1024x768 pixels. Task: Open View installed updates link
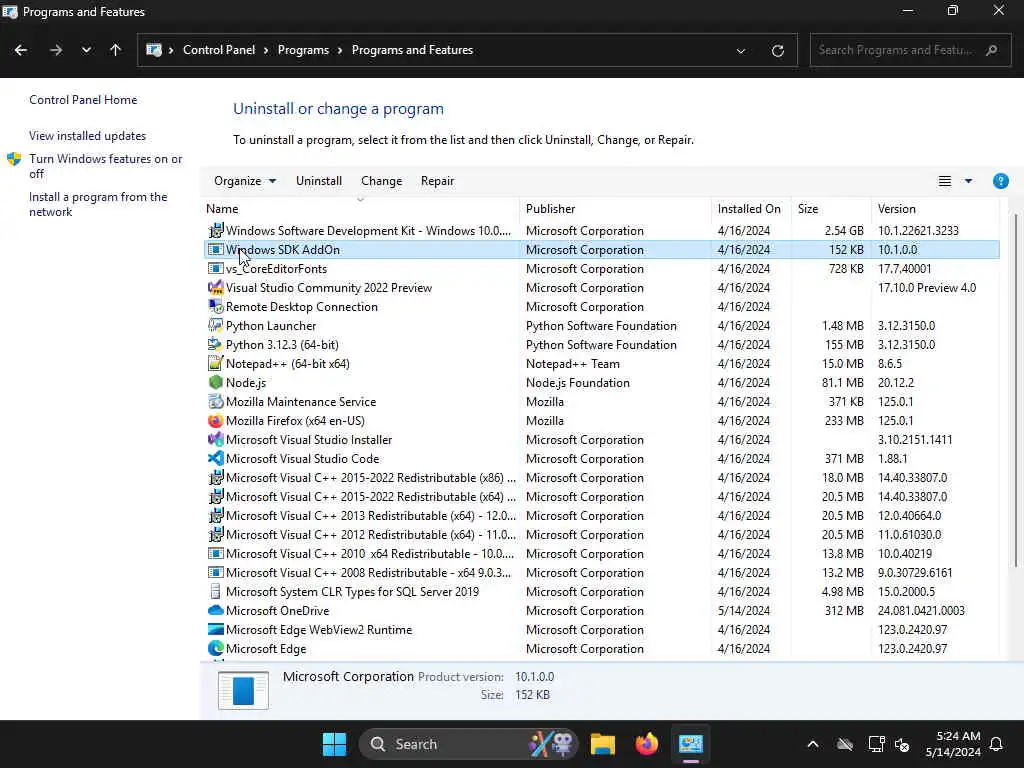88,136
